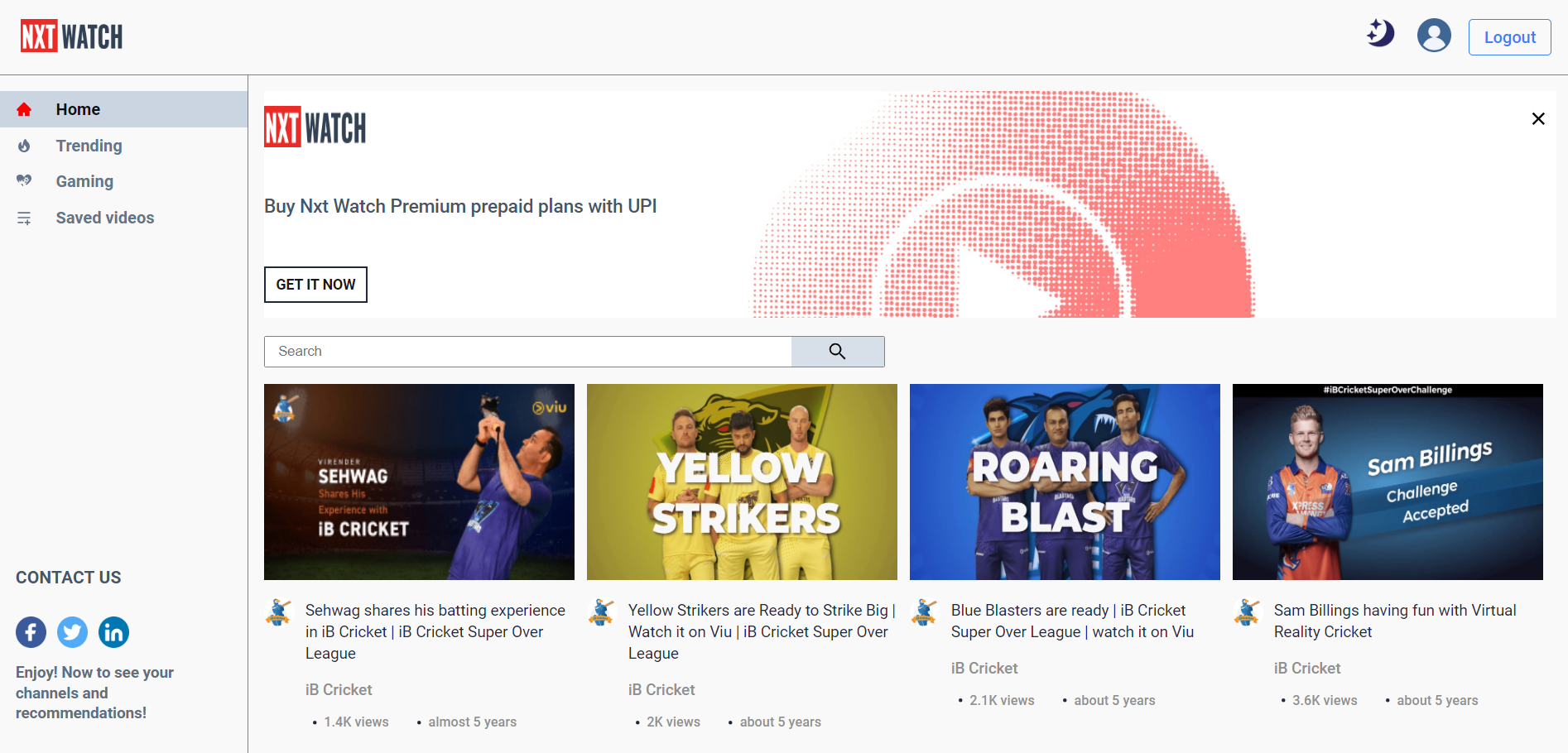Click iB Cricket under Yellow Strikers video
Image resolution: width=1568 pixels, height=753 pixels.
(x=661, y=690)
